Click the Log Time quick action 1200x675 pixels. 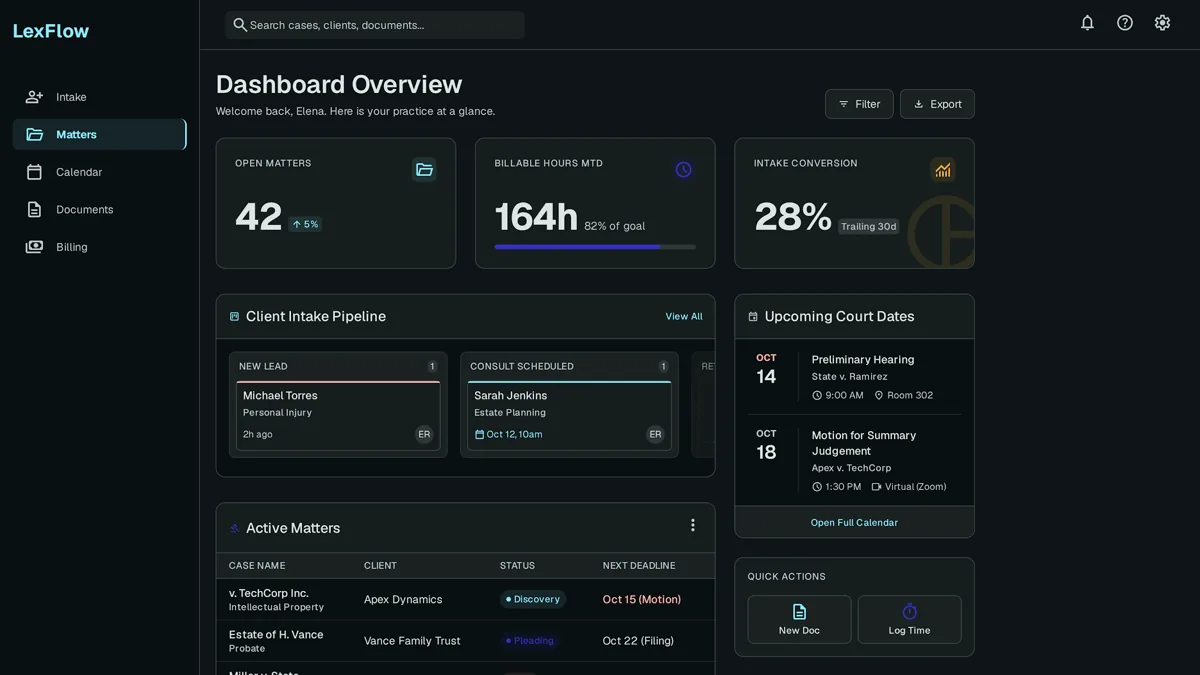click(909, 619)
